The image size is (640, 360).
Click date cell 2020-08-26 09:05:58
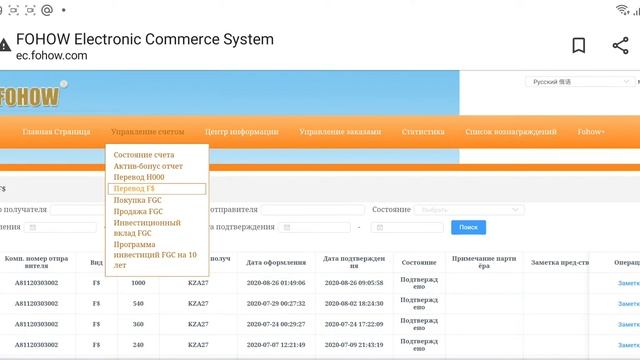pos(354,283)
